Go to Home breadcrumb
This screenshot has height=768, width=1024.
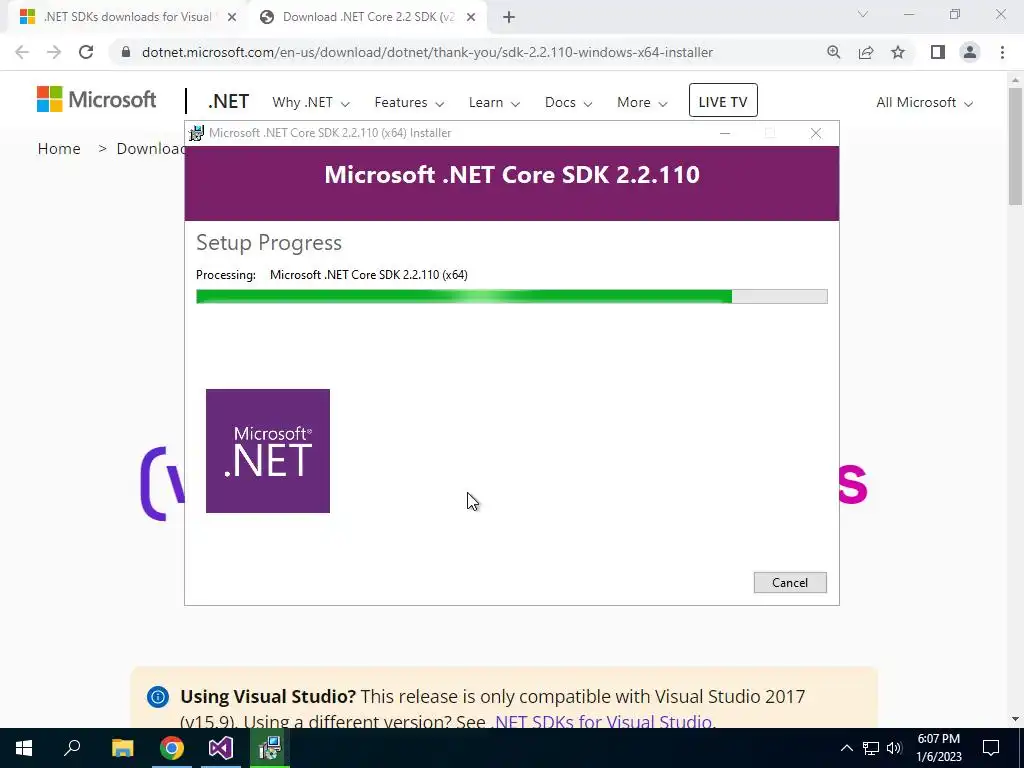[59, 149]
